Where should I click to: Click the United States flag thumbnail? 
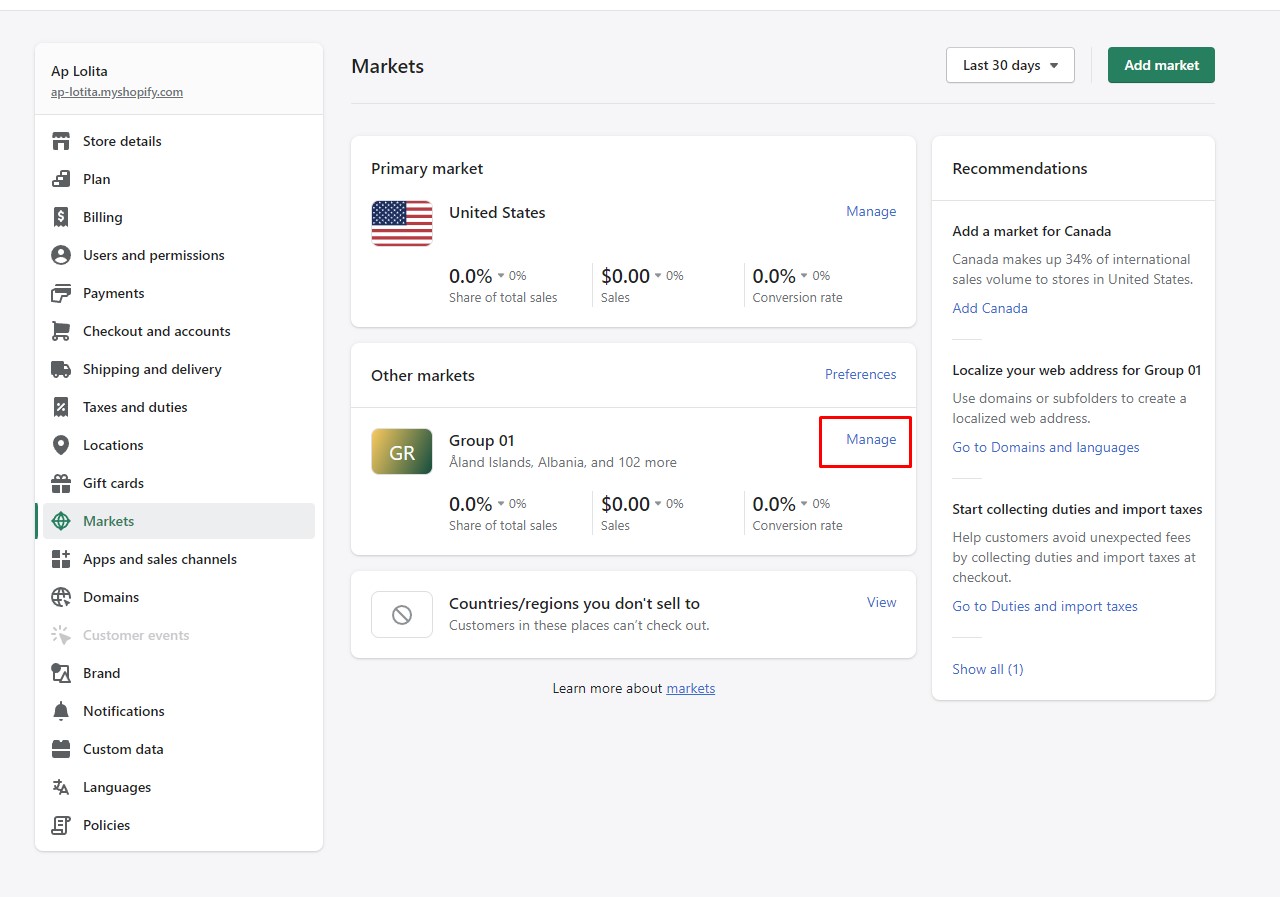pyautogui.click(x=402, y=223)
